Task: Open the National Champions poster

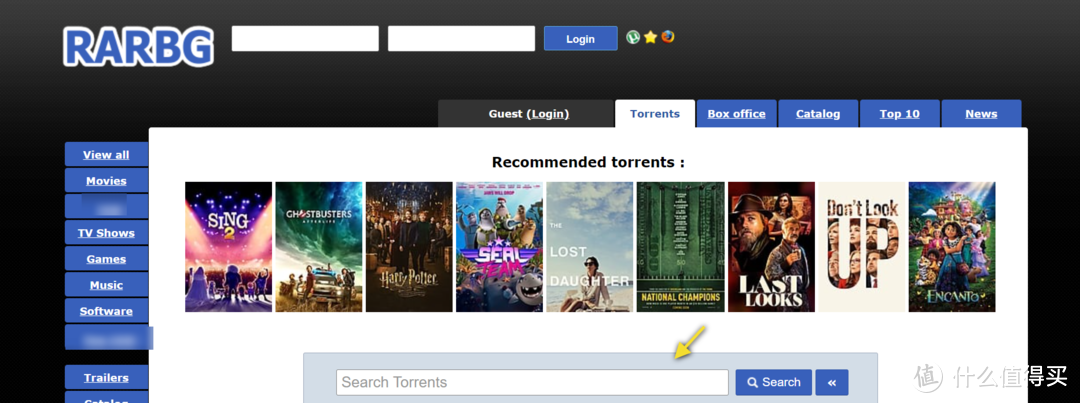Action: point(681,247)
